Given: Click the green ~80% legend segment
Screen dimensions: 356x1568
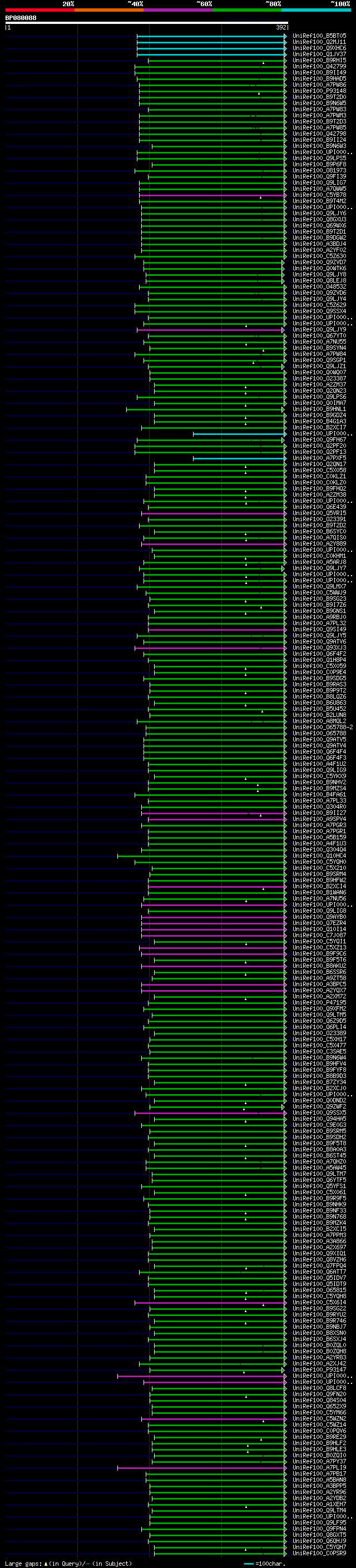Looking at the screenshot, I should [x=247, y=10].
